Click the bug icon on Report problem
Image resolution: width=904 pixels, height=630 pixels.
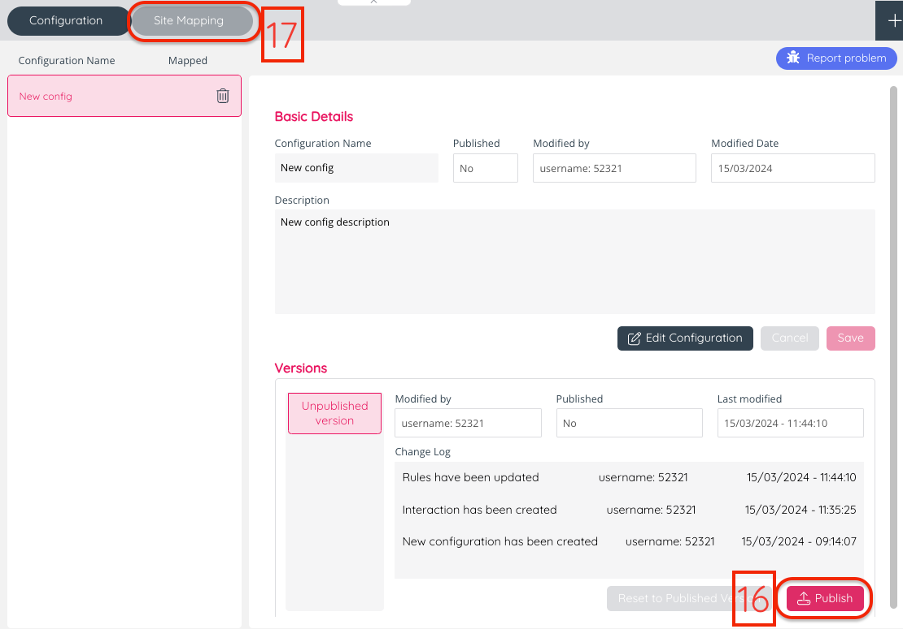pos(793,58)
